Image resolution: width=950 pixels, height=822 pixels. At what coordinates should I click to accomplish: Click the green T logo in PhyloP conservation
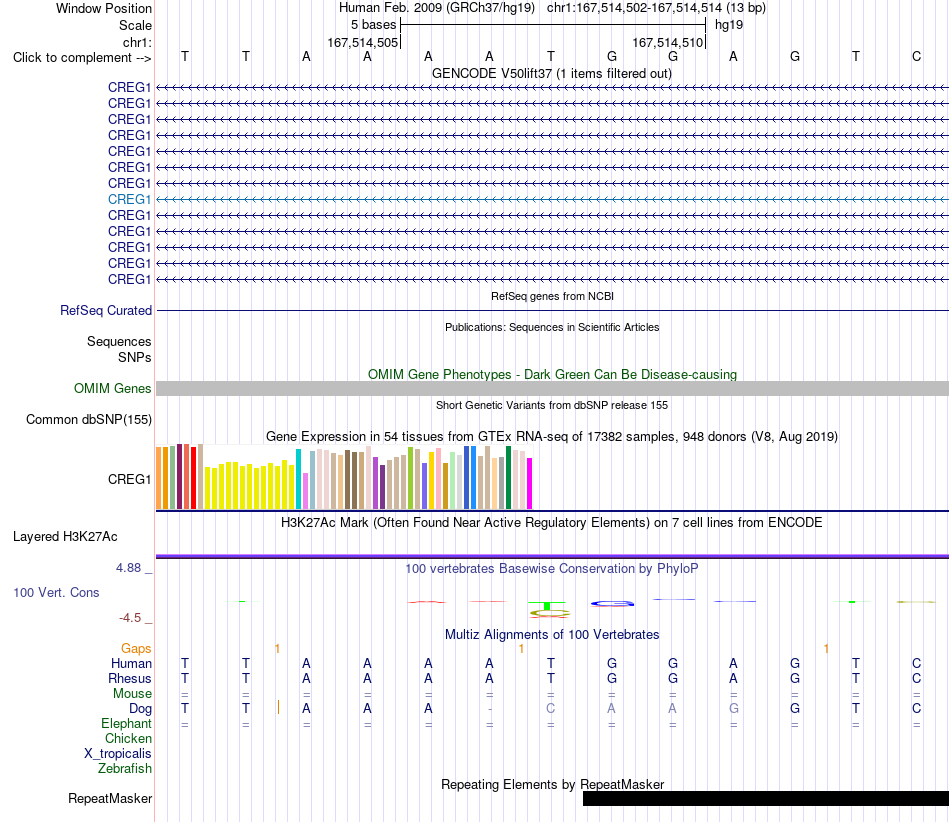(x=547, y=606)
